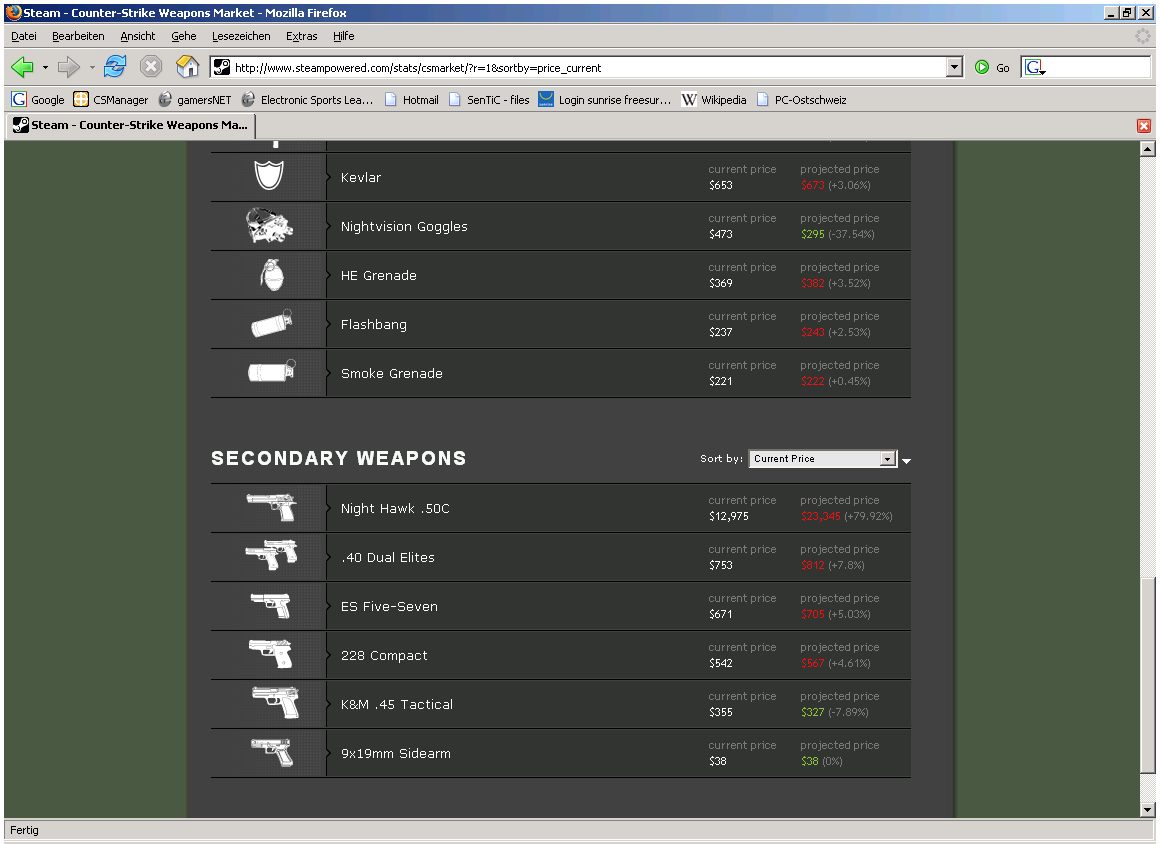Viewport: 1160px width, 844px height.
Task: Expand the URL history dropdown
Action: 954,67
